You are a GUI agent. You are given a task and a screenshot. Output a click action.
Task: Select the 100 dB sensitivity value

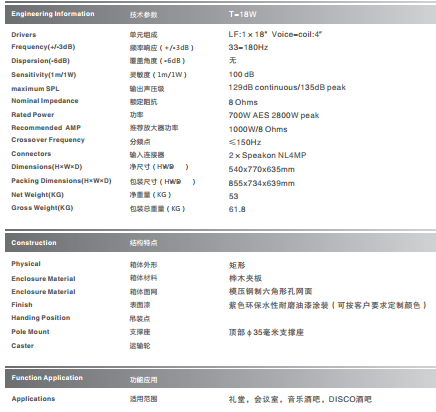pyautogui.click(x=241, y=74)
